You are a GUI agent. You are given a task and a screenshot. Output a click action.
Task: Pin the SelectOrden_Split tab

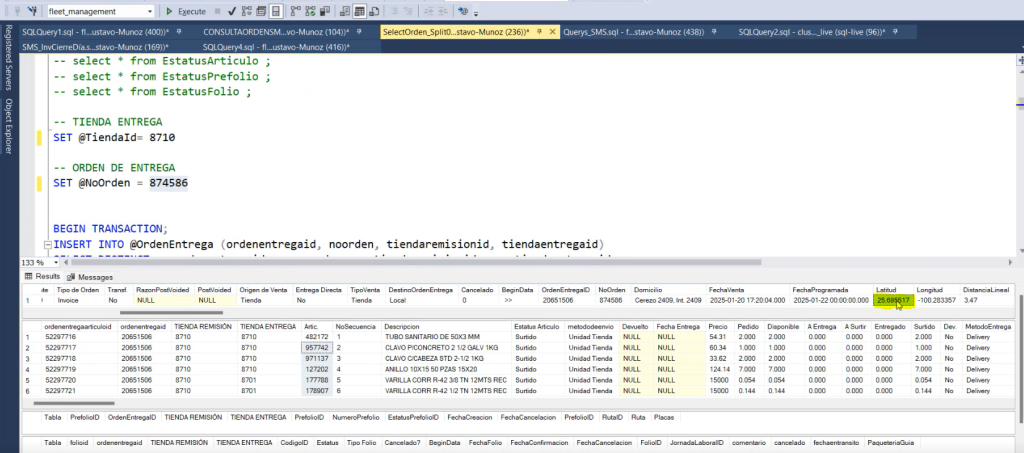[539, 31]
